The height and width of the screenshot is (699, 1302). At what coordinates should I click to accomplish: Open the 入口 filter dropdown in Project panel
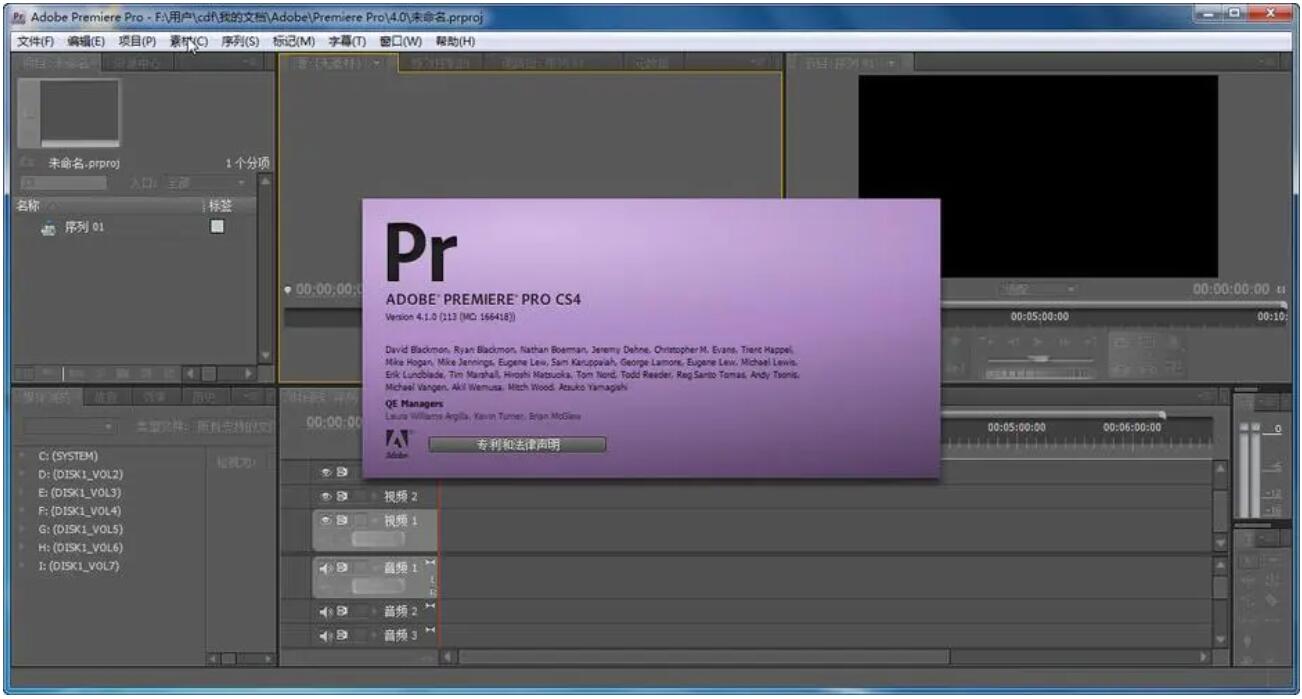206,184
